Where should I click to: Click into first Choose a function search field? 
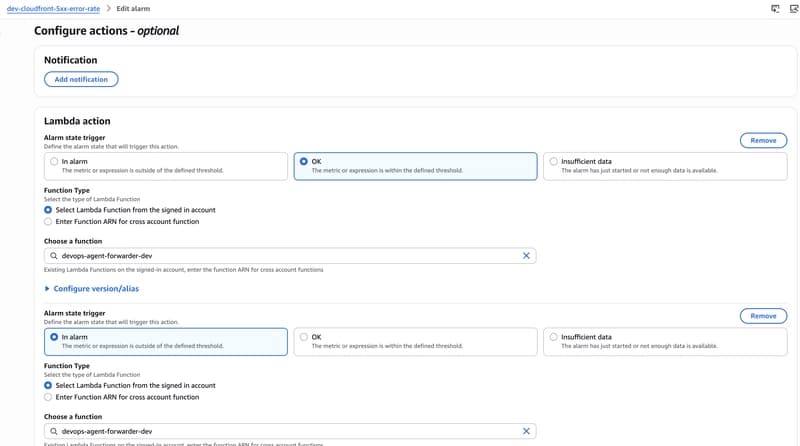[x=290, y=256]
